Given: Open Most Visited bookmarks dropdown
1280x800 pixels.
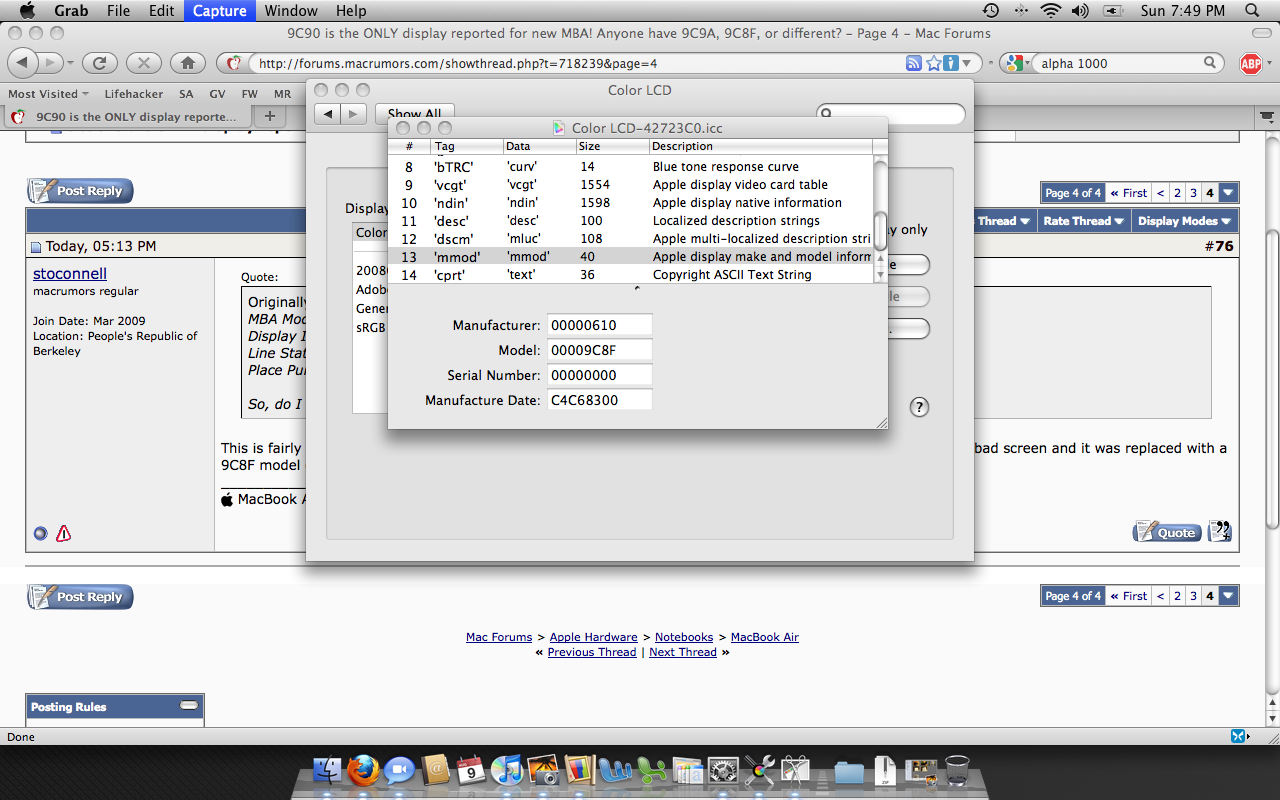Looking at the screenshot, I should click(x=48, y=93).
